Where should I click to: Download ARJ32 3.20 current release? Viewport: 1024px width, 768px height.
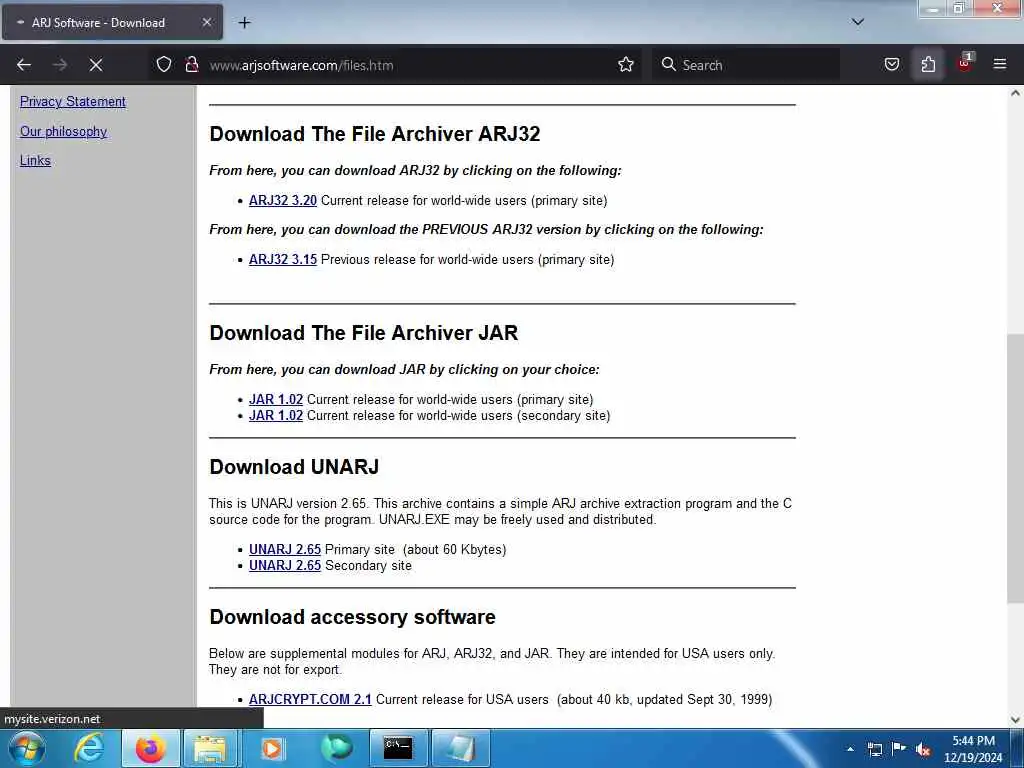pyautogui.click(x=283, y=200)
